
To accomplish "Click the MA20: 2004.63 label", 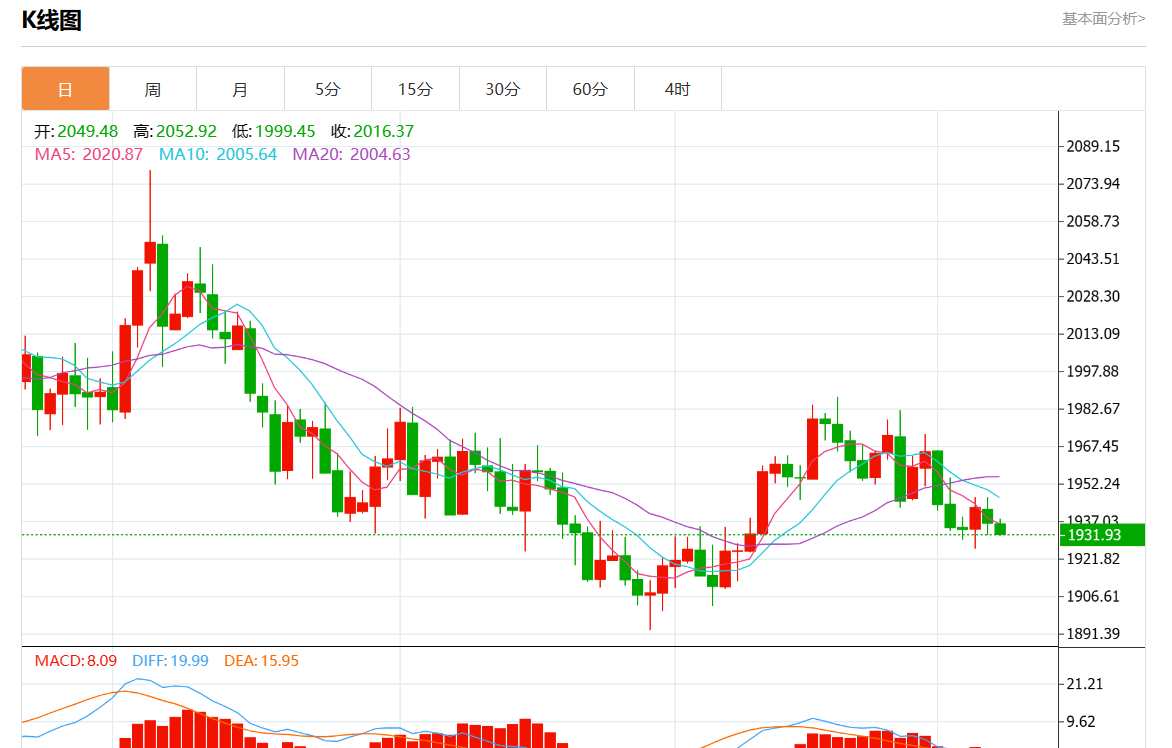I will coord(351,155).
